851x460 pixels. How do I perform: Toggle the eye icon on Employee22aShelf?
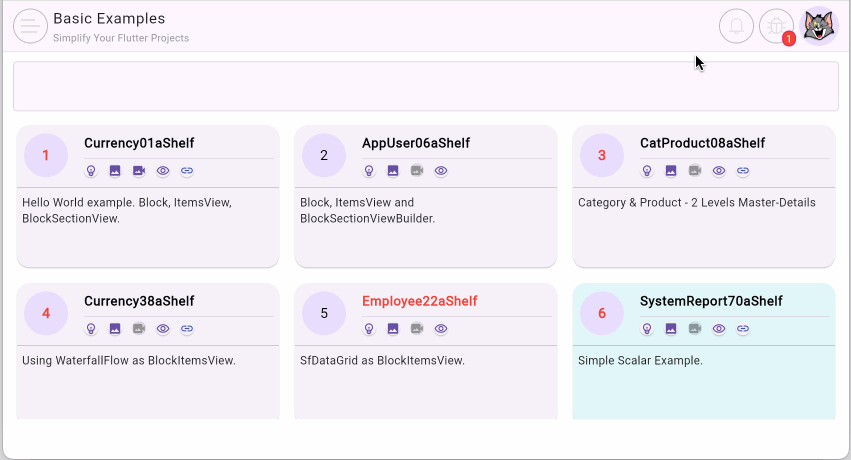441,329
